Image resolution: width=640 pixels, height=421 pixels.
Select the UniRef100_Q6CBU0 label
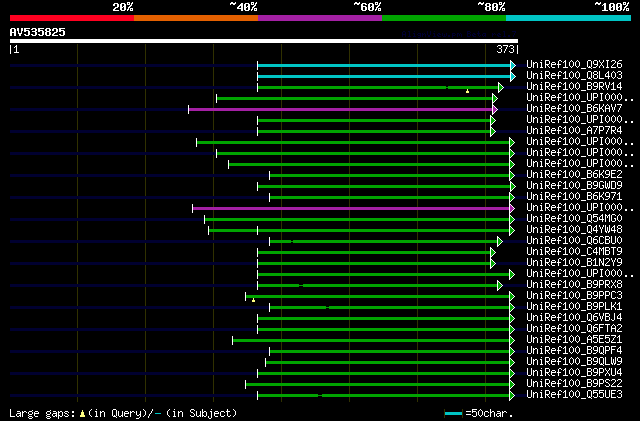[574, 241]
